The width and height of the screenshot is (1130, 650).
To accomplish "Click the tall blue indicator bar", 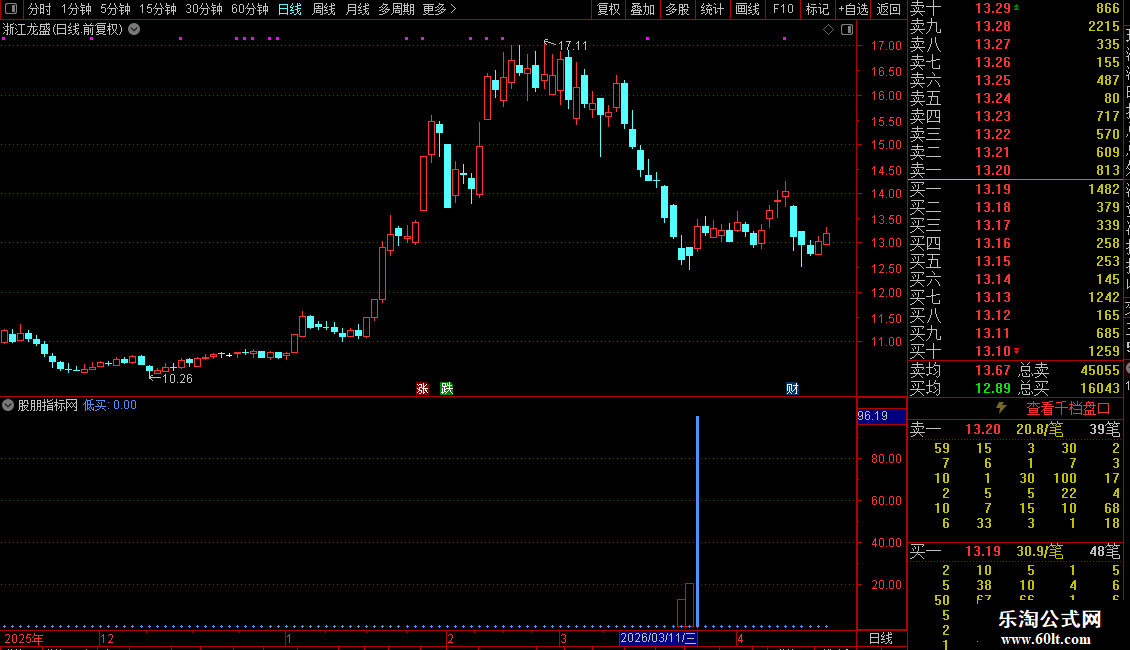I will point(697,521).
